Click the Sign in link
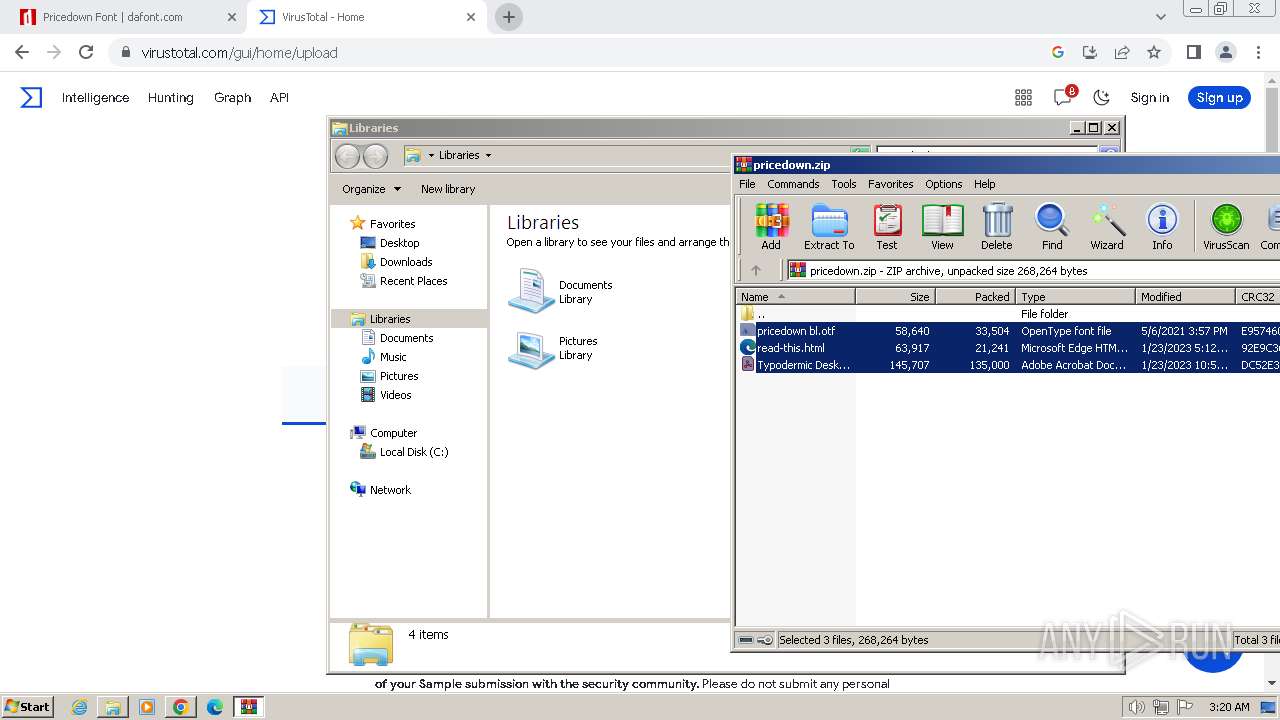This screenshot has height=720, width=1280. click(x=1149, y=97)
